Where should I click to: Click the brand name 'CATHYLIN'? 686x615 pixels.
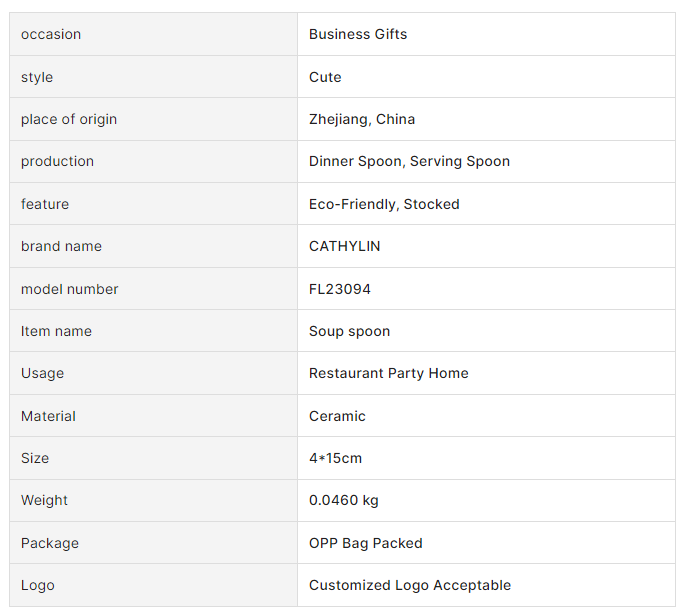coord(344,246)
